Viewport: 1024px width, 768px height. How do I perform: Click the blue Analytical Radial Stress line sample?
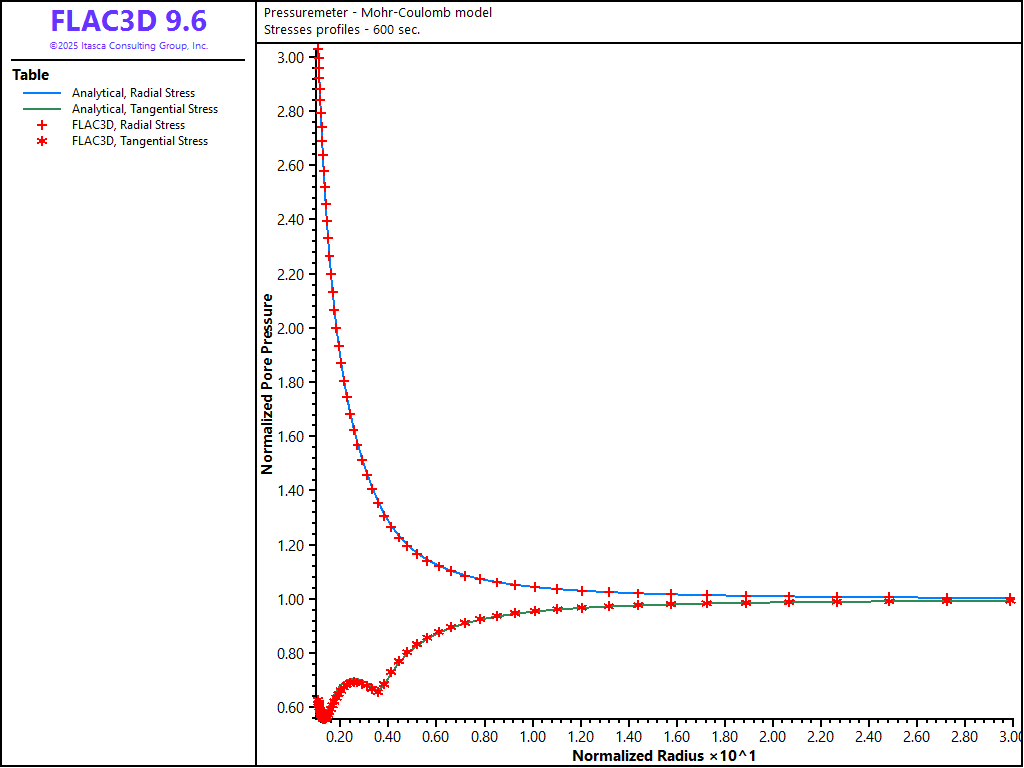[x=41, y=93]
